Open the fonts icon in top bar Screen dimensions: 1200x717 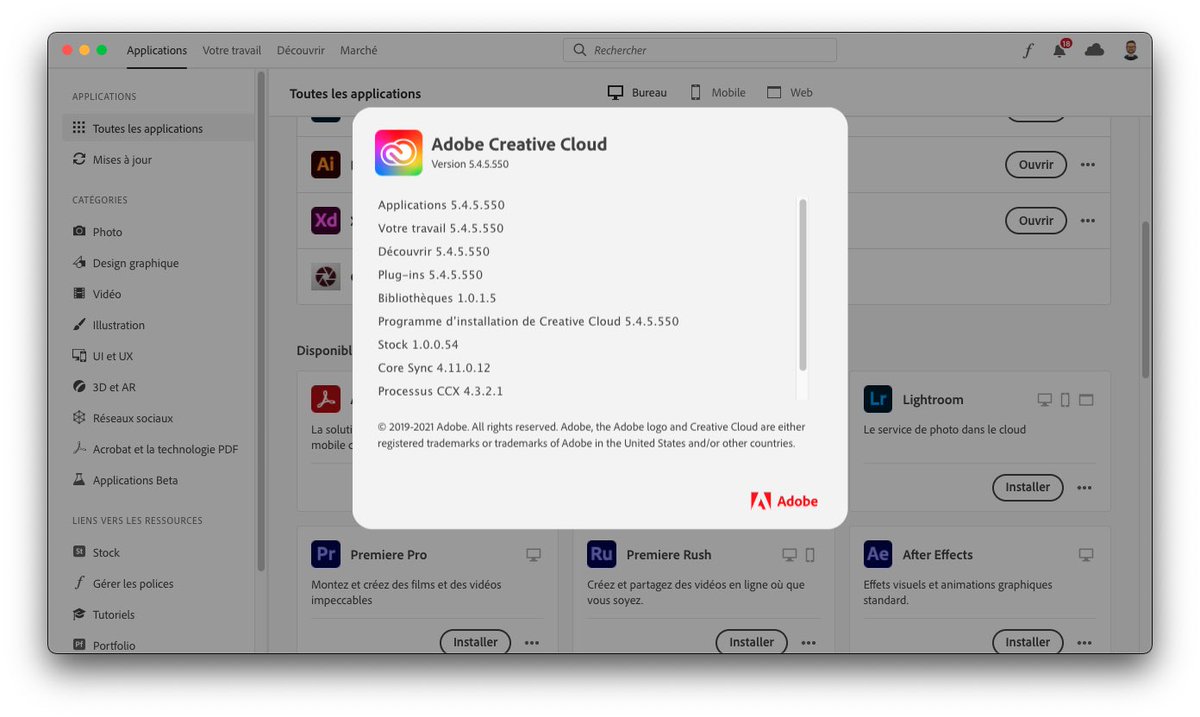click(x=1028, y=50)
